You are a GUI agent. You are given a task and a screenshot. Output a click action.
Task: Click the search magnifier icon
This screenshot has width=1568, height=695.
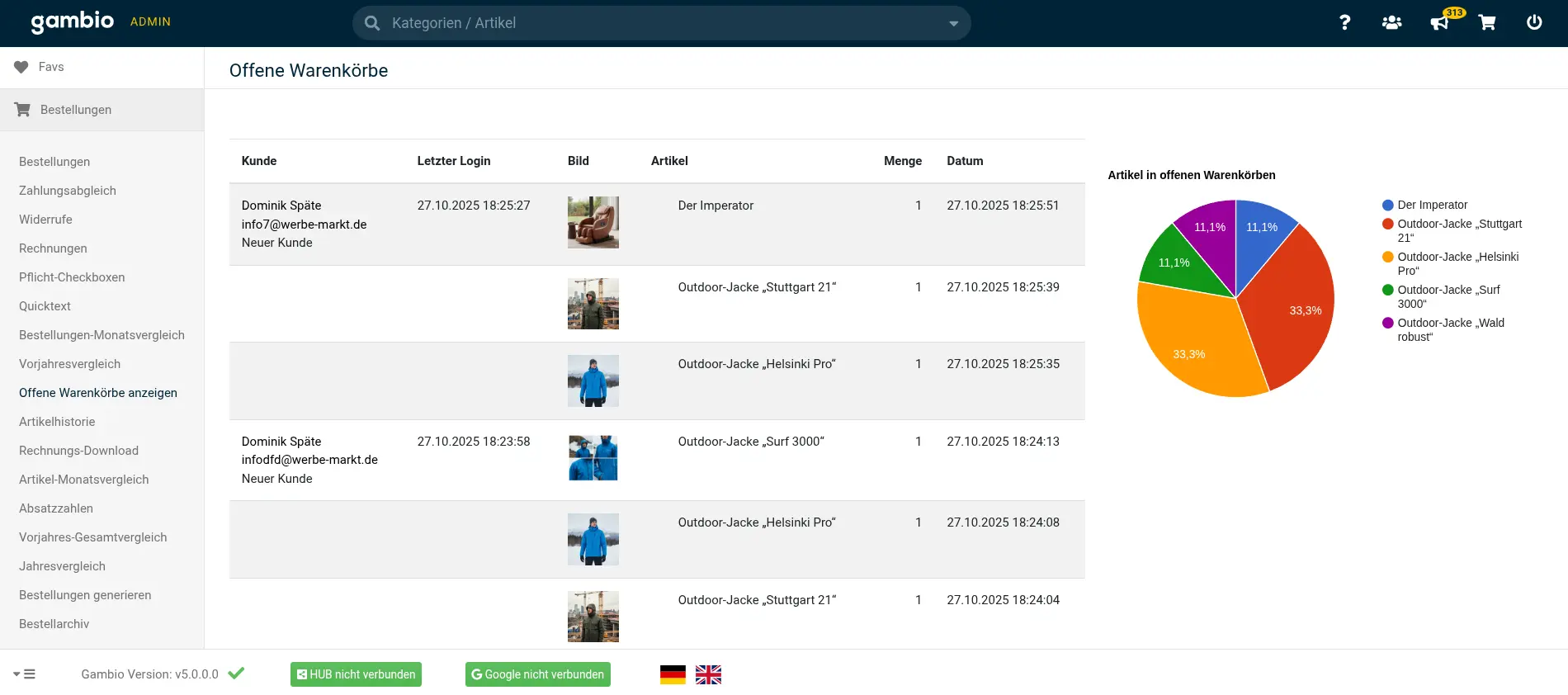pos(372,23)
